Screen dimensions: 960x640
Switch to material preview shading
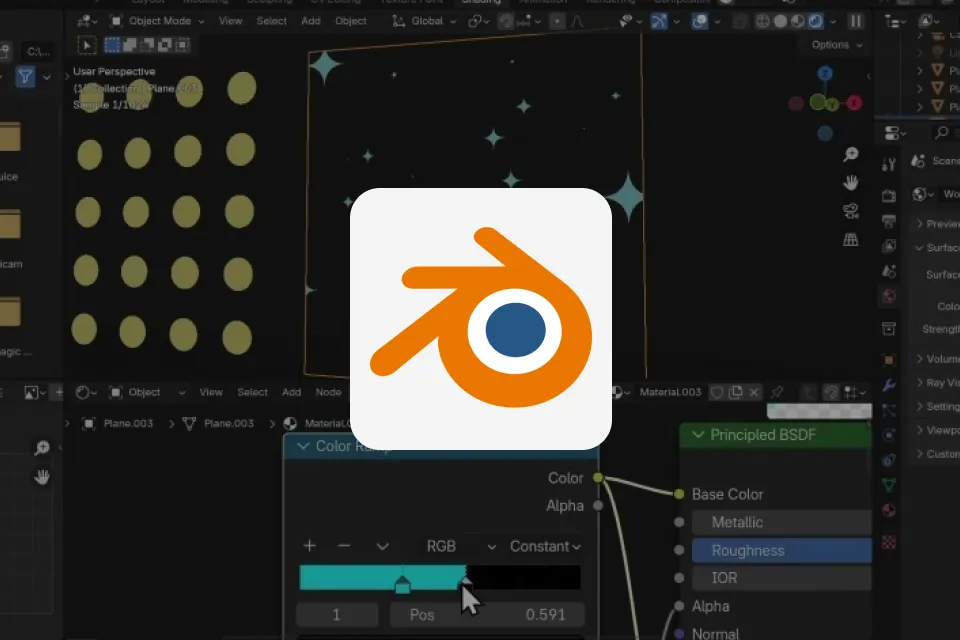click(798, 21)
